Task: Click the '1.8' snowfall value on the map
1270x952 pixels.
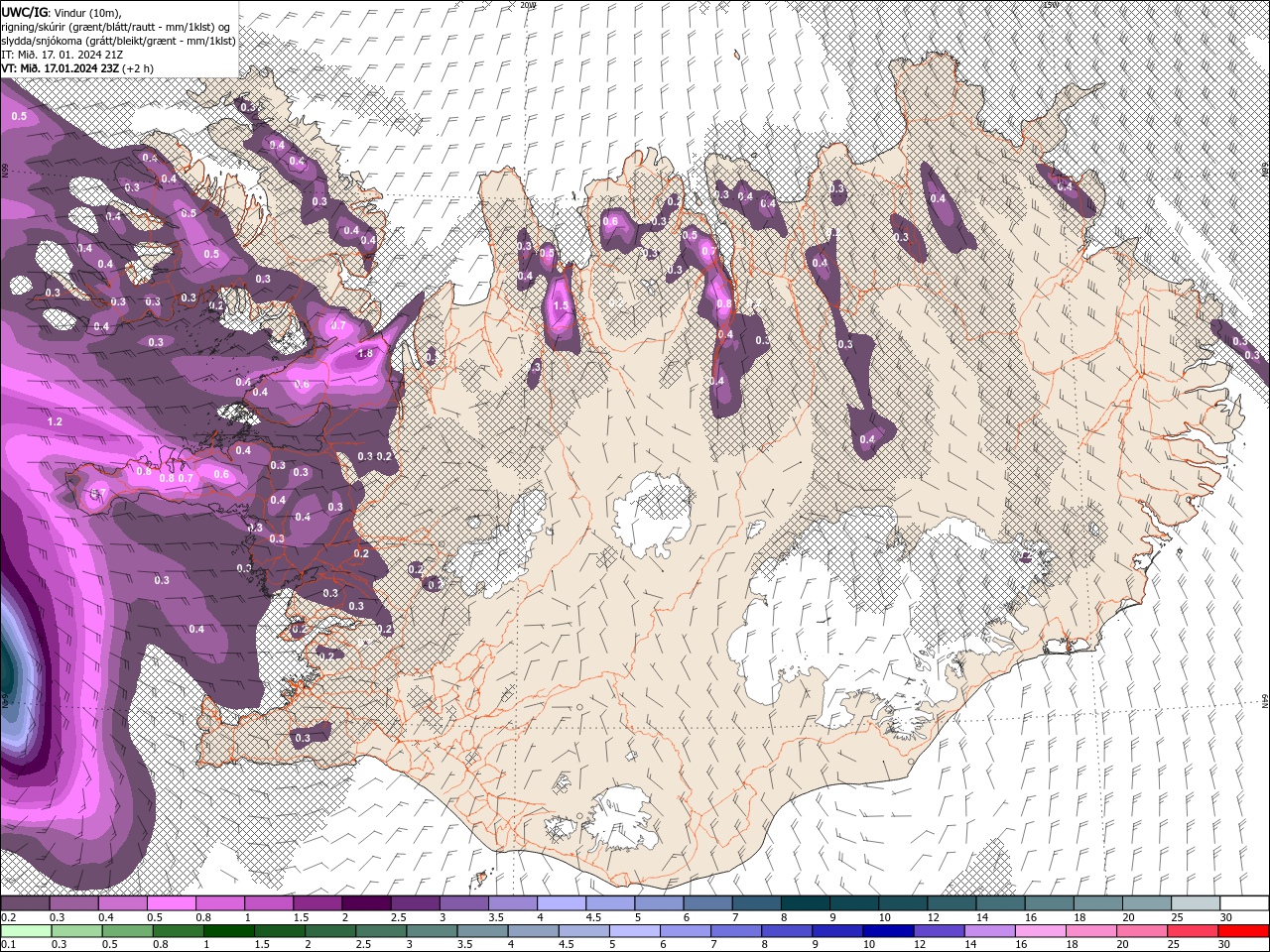Action: pyautogui.click(x=364, y=353)
